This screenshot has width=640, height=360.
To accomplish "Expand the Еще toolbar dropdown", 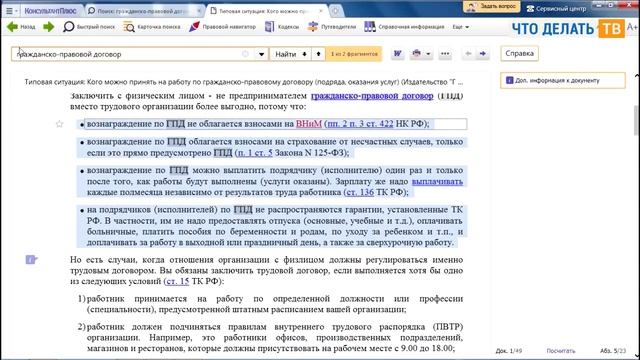I will pyautogui.click(x=460, y=27).
